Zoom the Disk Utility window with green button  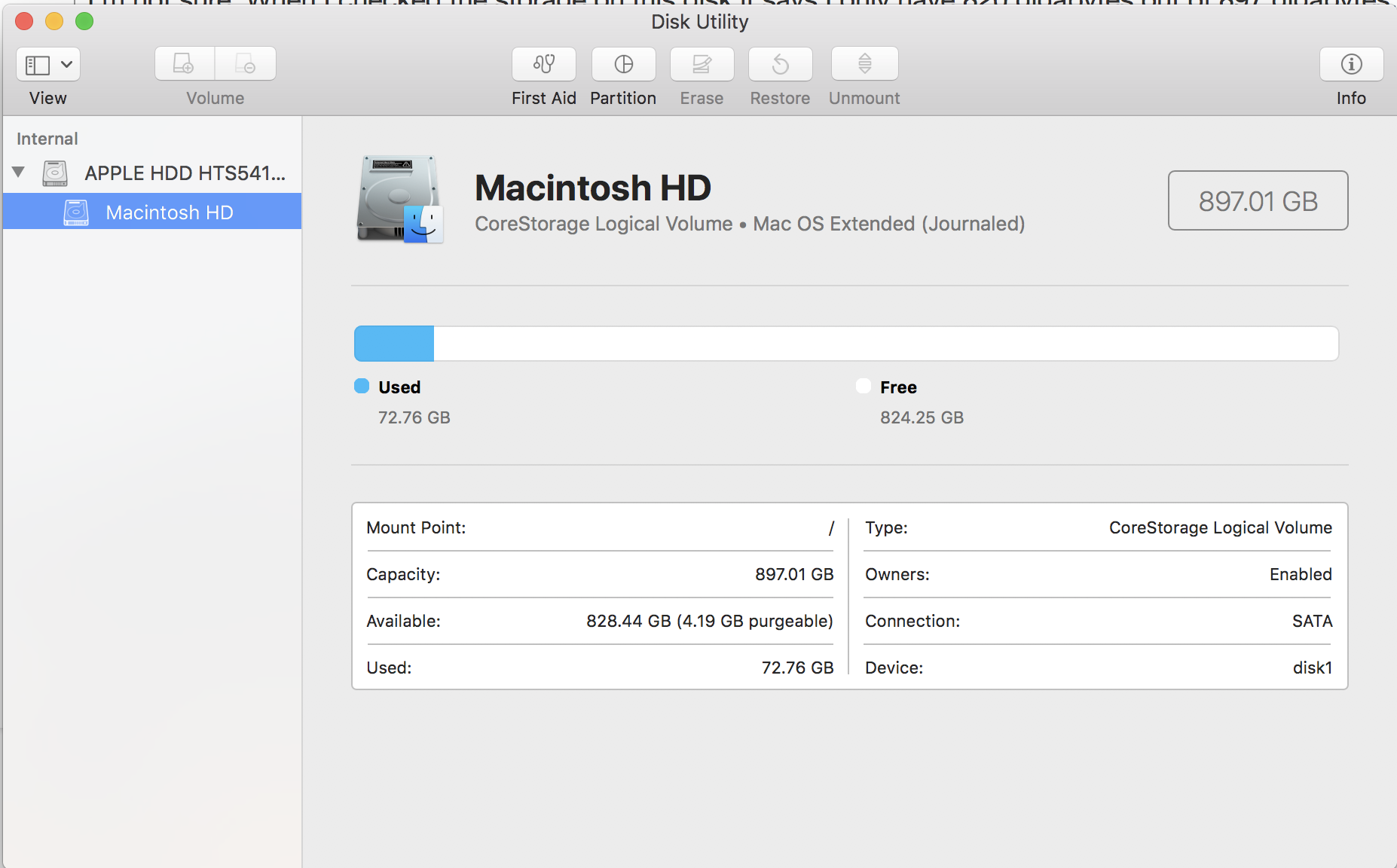[x=84, y=21]
